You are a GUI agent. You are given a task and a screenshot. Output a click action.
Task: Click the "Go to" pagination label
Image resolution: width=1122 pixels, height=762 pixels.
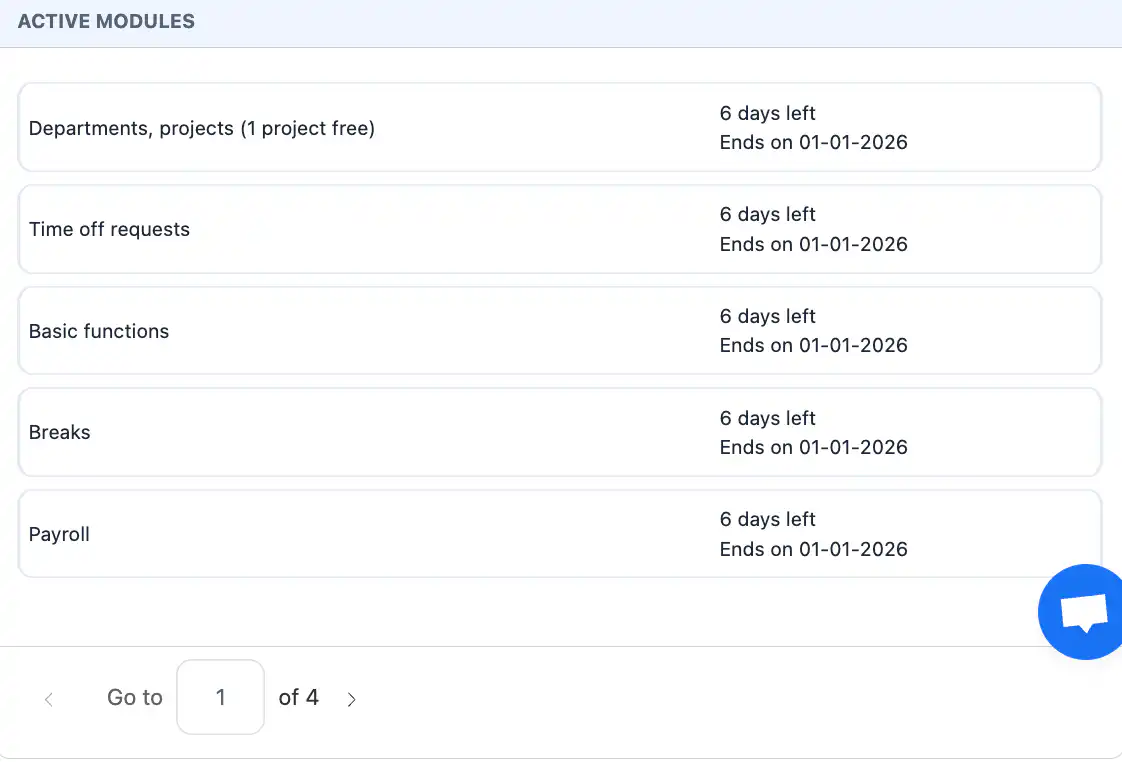click(135, 697)
